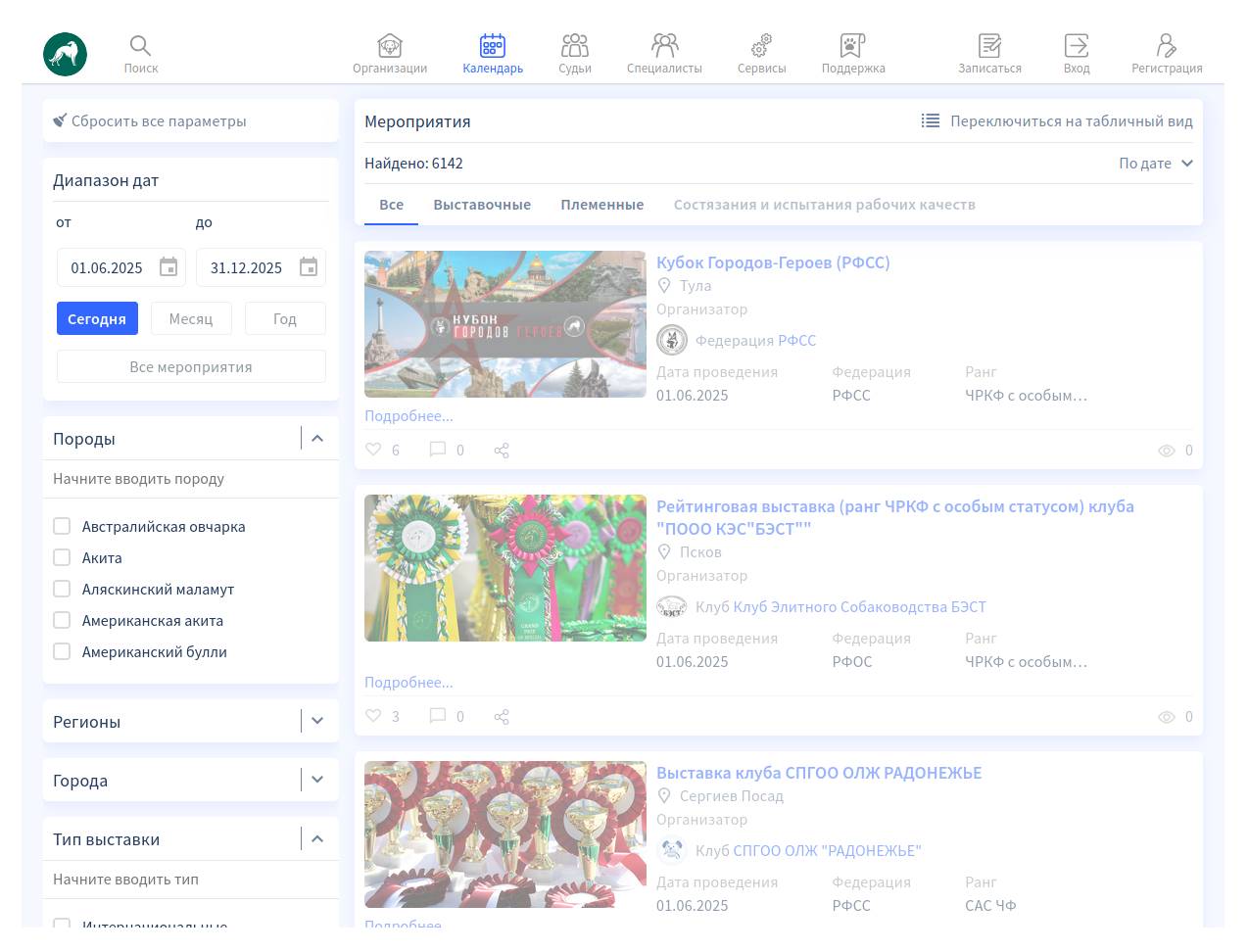The width and height of the screenshot is (1248, 952).
Task: Open Кубок Городов-Героев (РФСС) event title
Action: tap(773, 262)
